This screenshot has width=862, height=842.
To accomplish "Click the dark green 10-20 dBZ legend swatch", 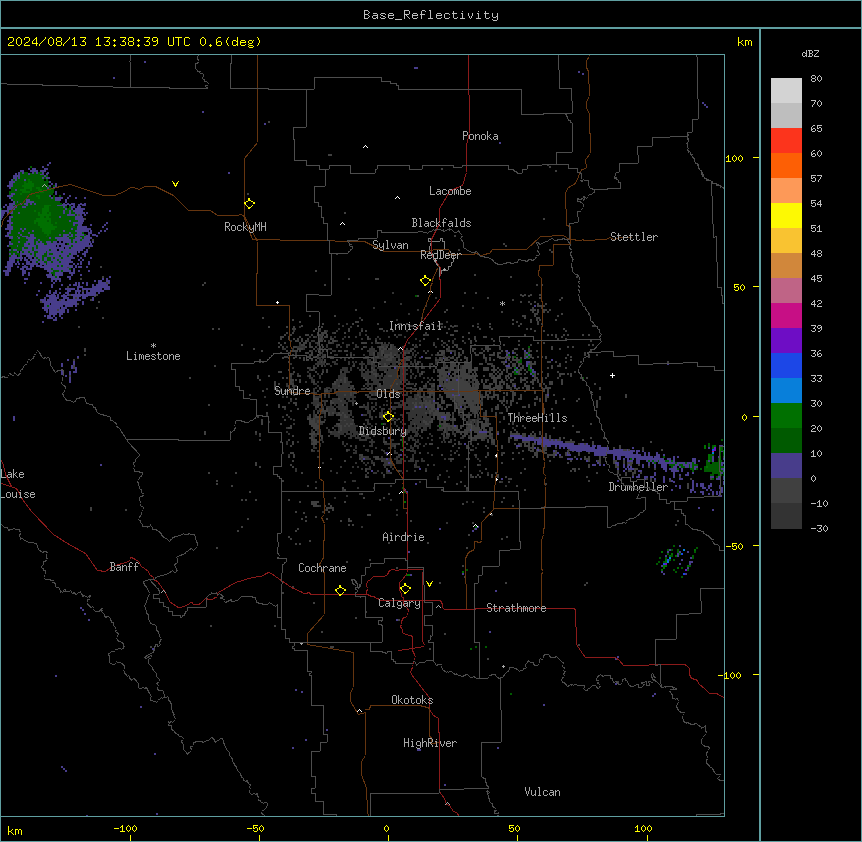I will (x=786, y=440).
